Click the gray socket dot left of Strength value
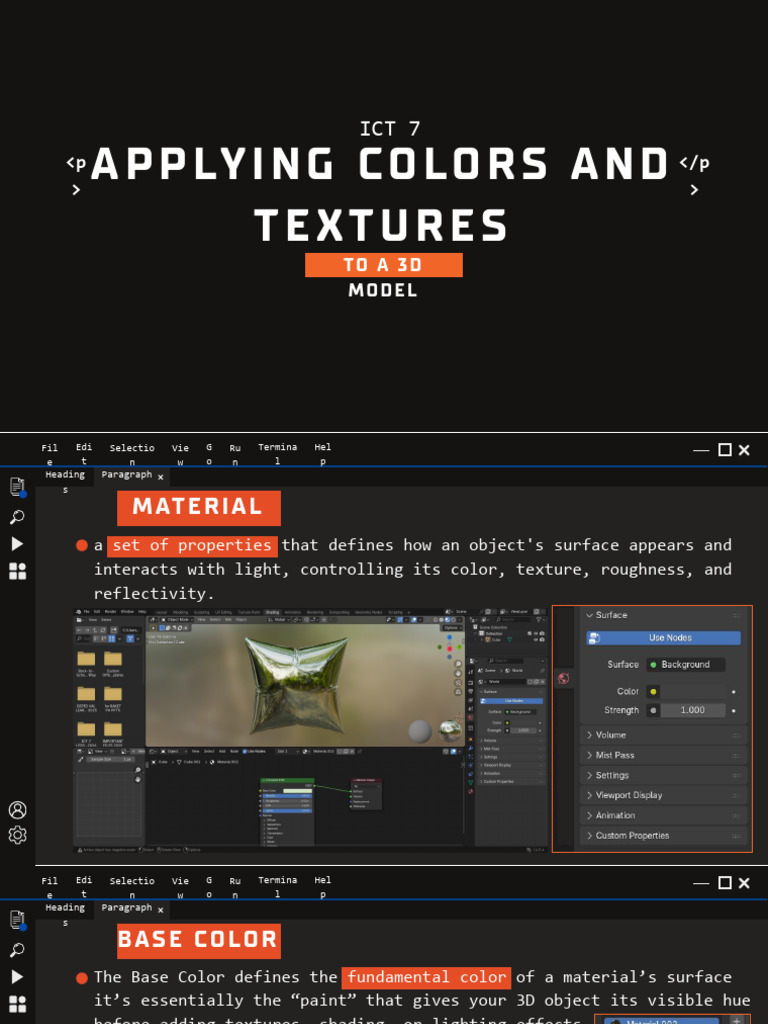The height and width of the screenshot is (1024, 768). click(653, 711)
